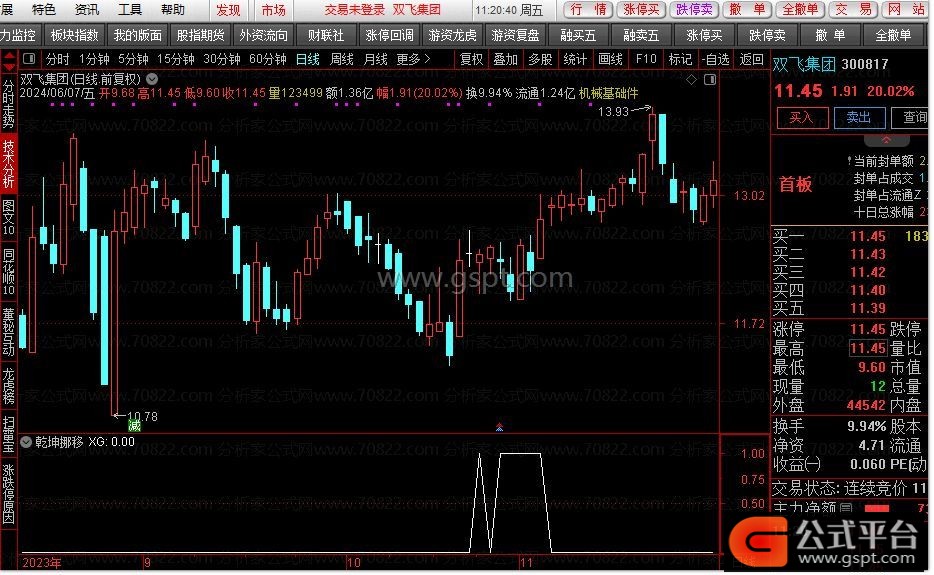
Task: Click the red 买入 buy button
Action: 802,117
